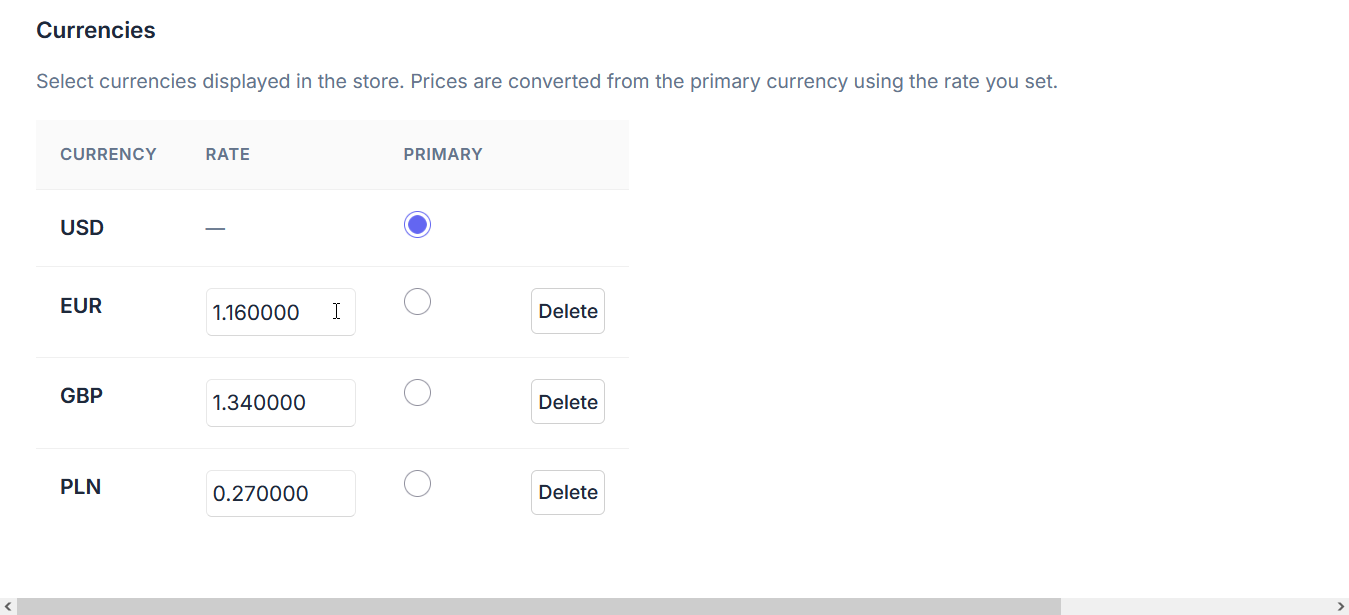Click the Currencies section heading

pos(96,30)
